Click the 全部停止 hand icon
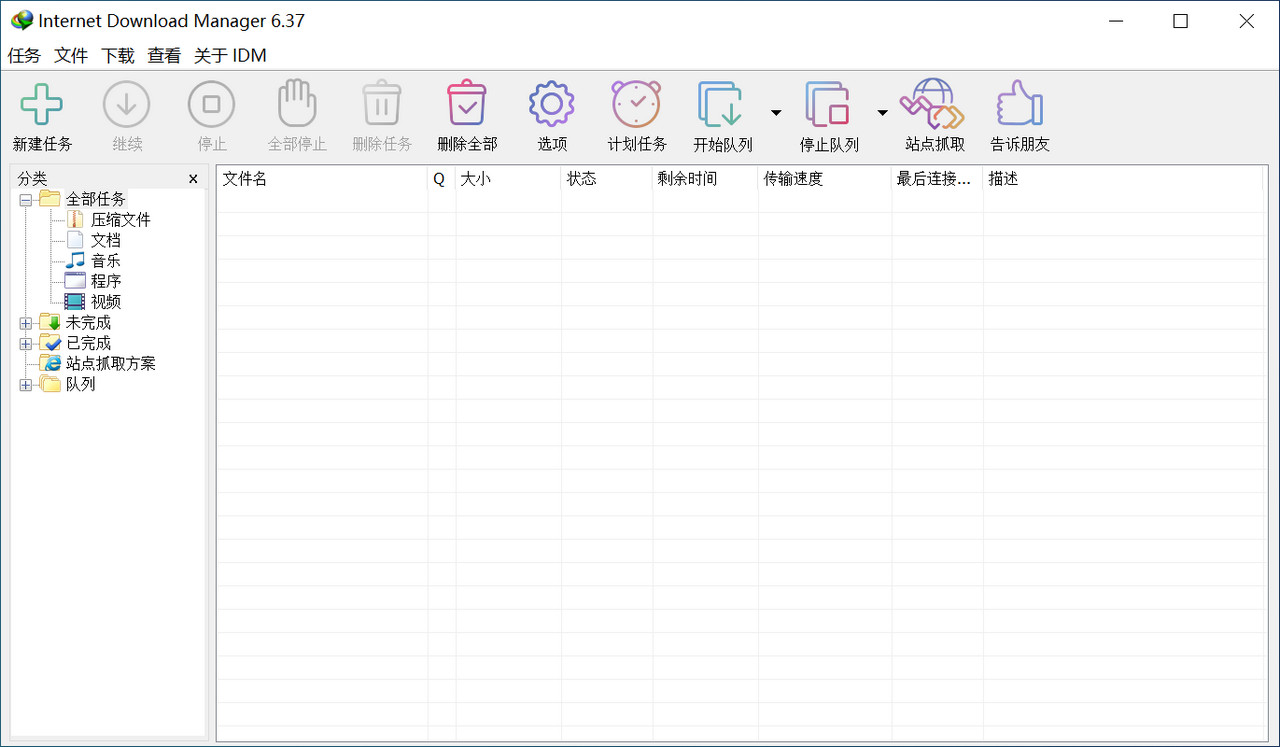Screen dimensions: 1280x747 click(x=297, y=104)
